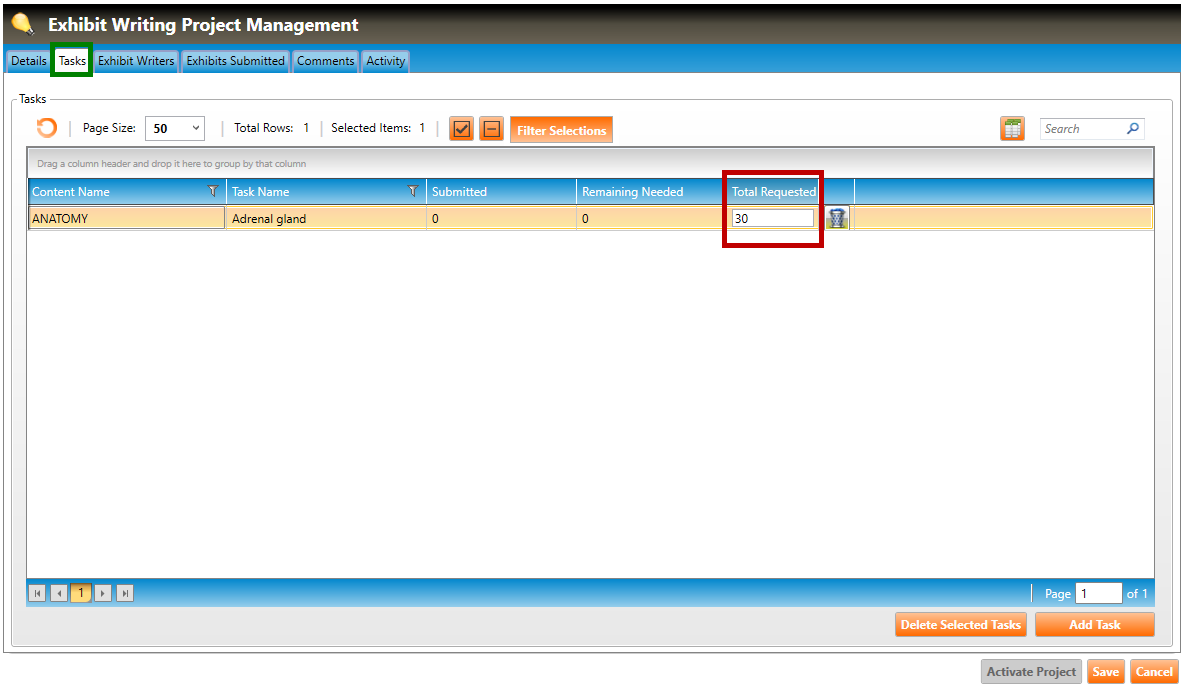Go to last page of grid
The width and height of the screenshot is (1185, 689).
point(125,593)
